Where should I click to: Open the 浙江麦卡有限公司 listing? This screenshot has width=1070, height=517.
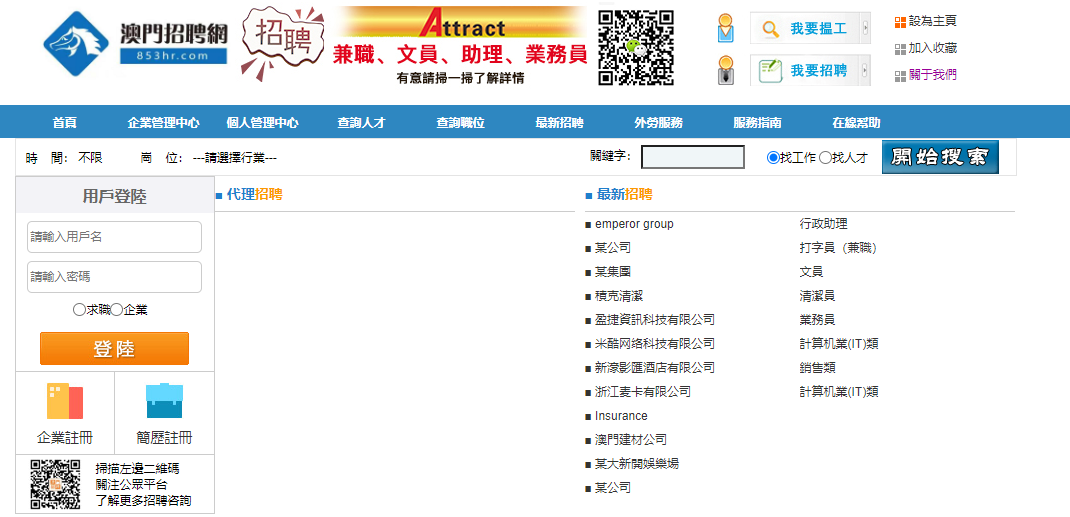tap(643, 392)
